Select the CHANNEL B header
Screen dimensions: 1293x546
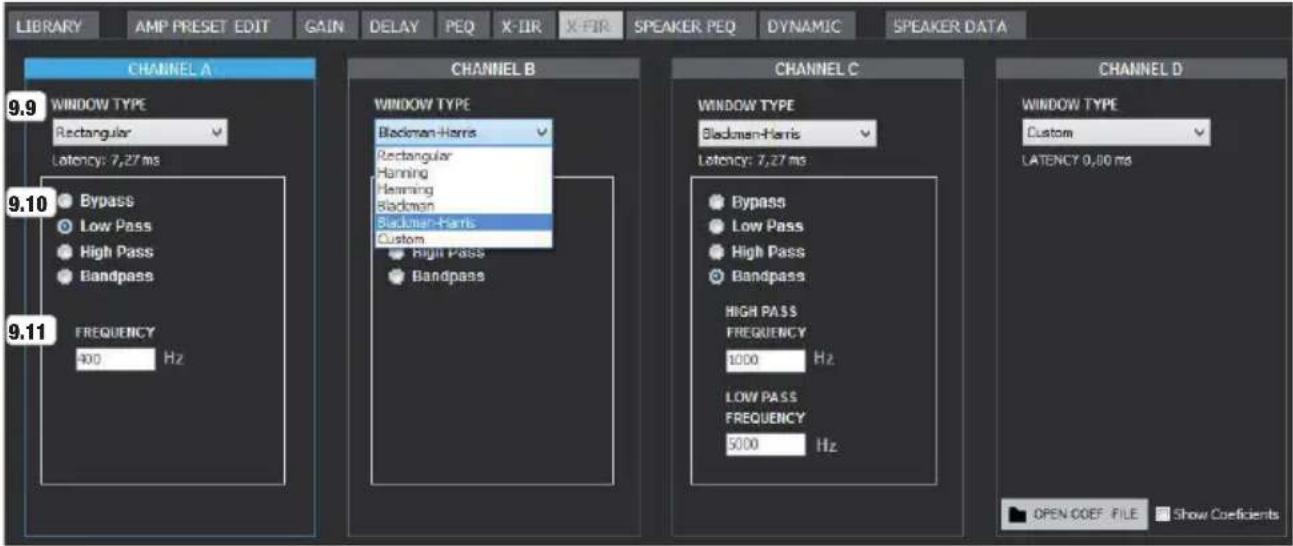(x=494, y=68)
